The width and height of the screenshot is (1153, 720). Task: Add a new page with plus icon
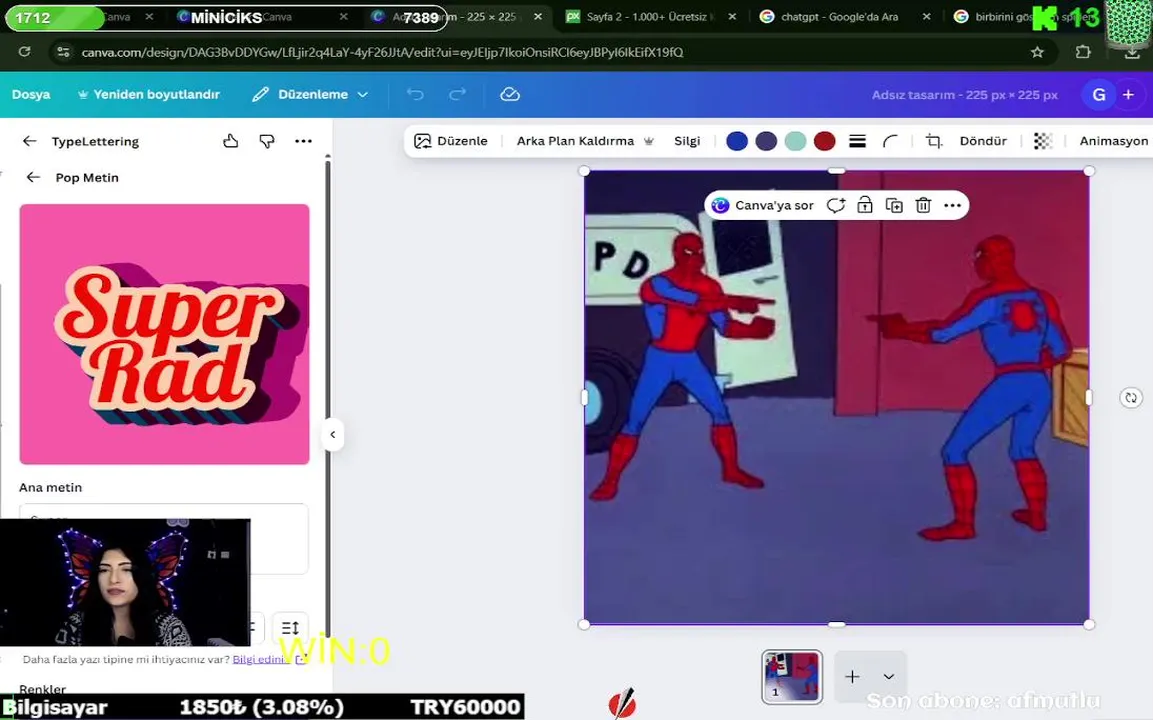[852, 677]
